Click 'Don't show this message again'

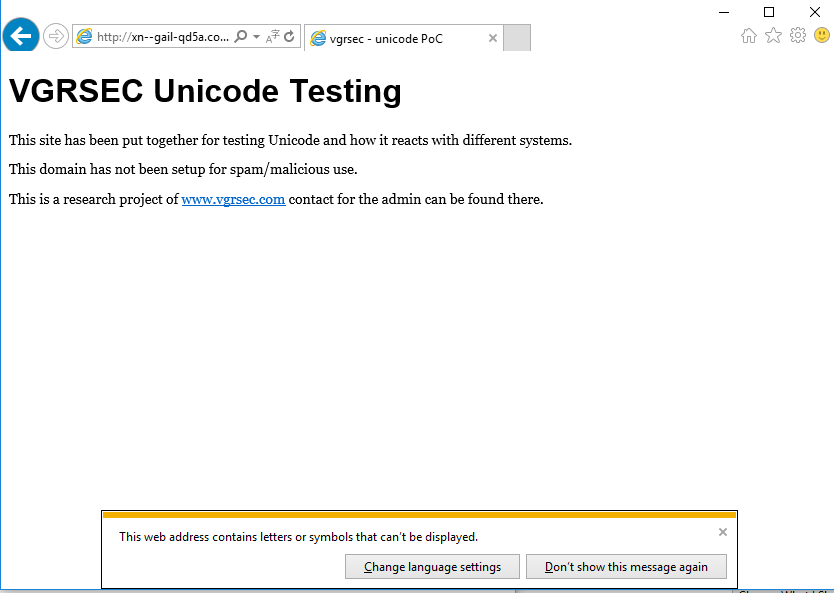tap(626, 567)
